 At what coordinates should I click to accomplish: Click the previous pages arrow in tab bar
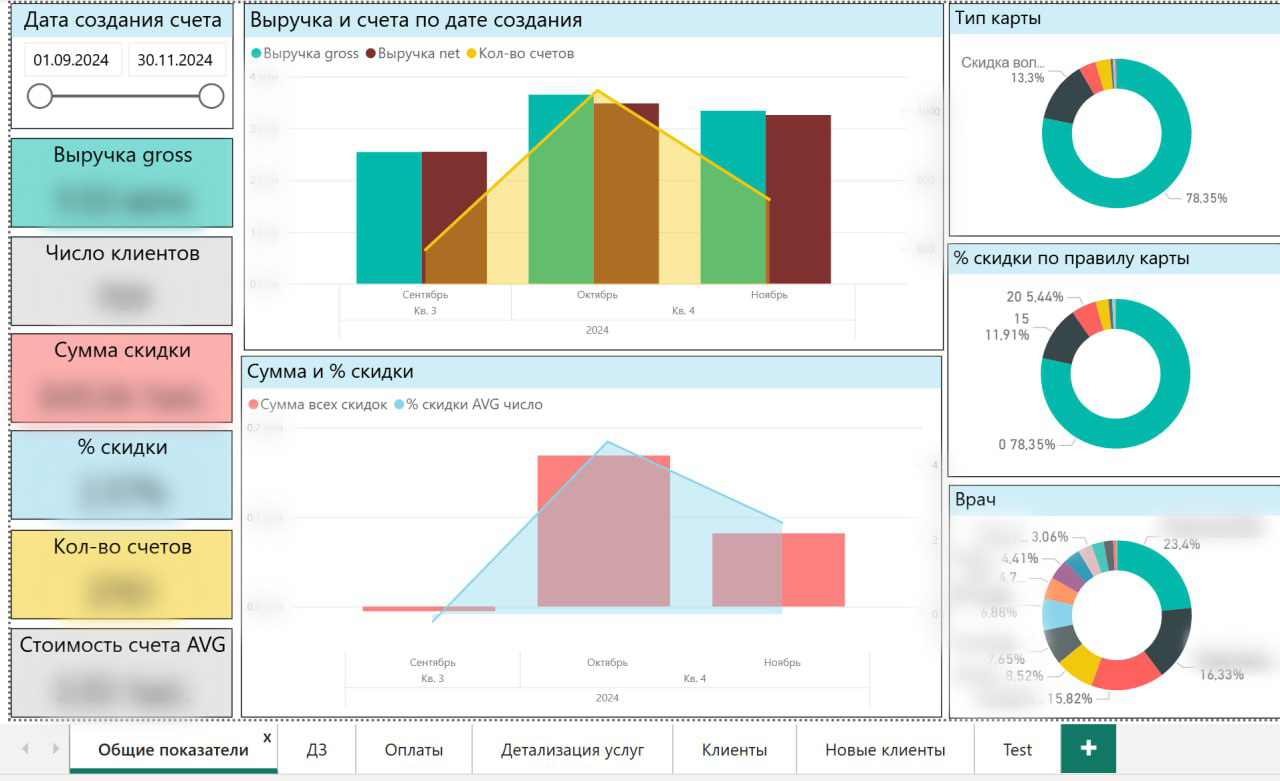point(26,749)
